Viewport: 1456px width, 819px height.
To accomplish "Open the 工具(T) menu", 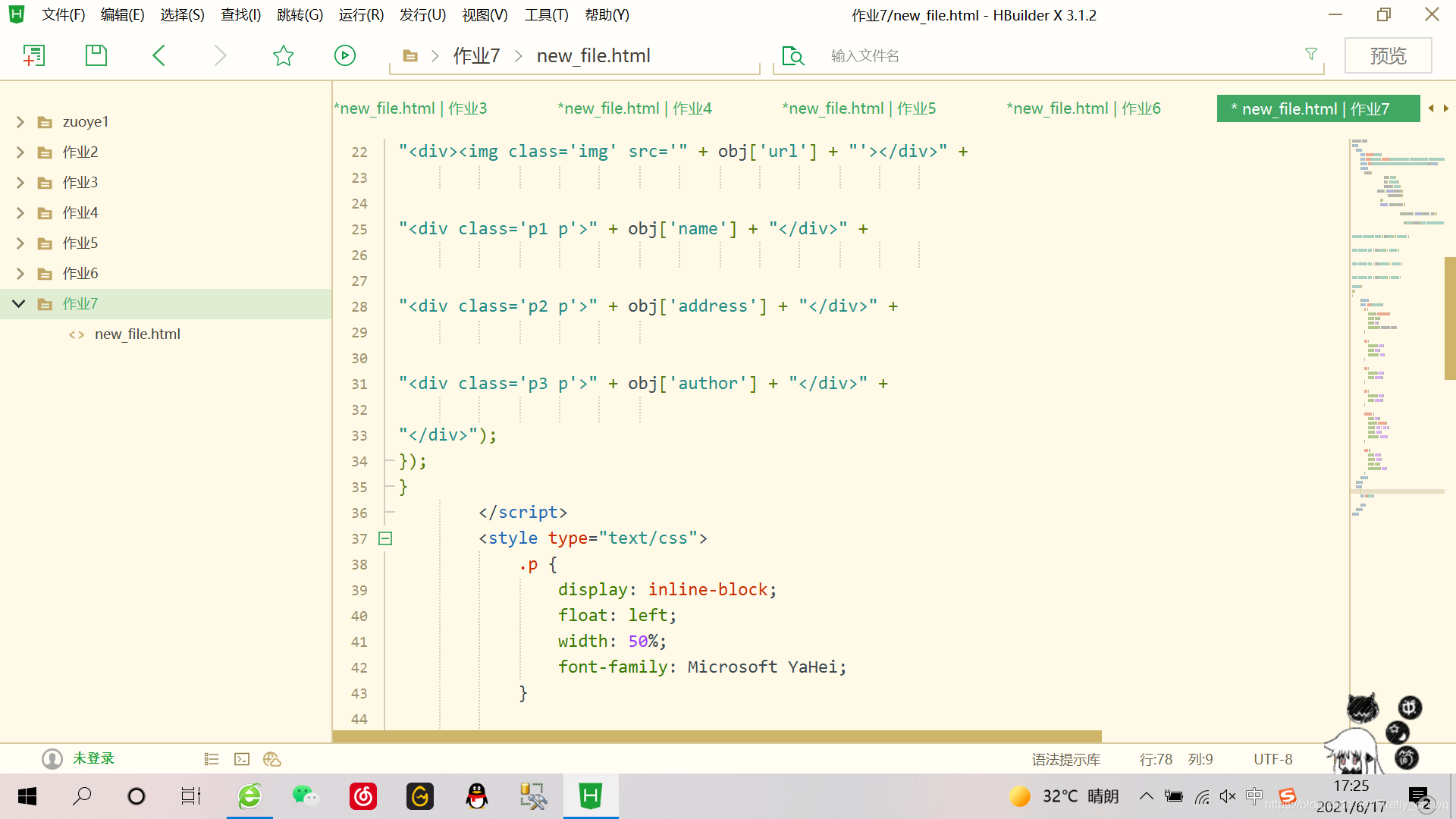I will (546, 15).
